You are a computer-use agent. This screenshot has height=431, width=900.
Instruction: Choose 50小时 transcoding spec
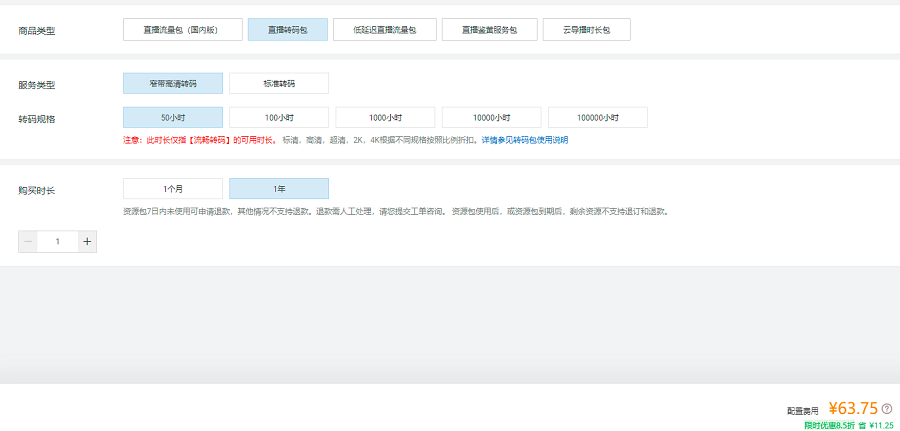coord(173,117)
